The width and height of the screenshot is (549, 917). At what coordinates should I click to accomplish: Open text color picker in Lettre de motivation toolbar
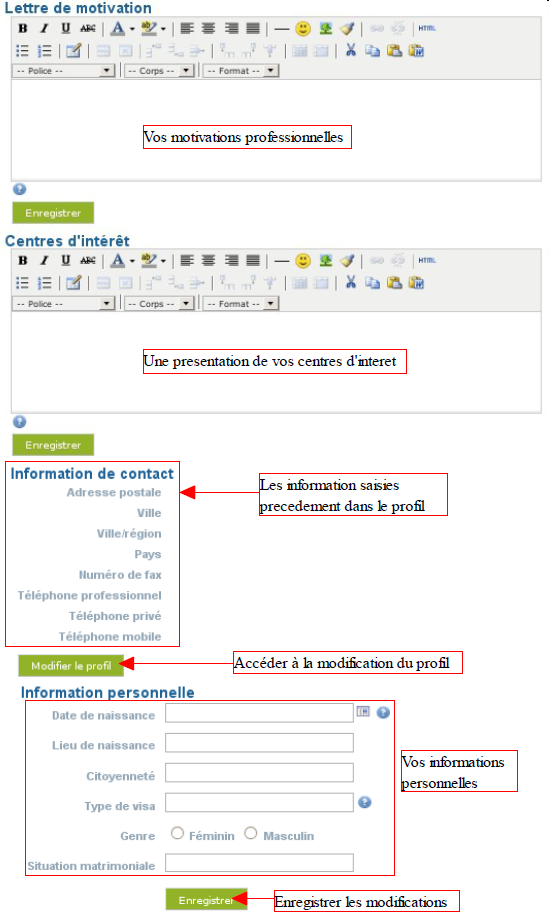point(122,28)
